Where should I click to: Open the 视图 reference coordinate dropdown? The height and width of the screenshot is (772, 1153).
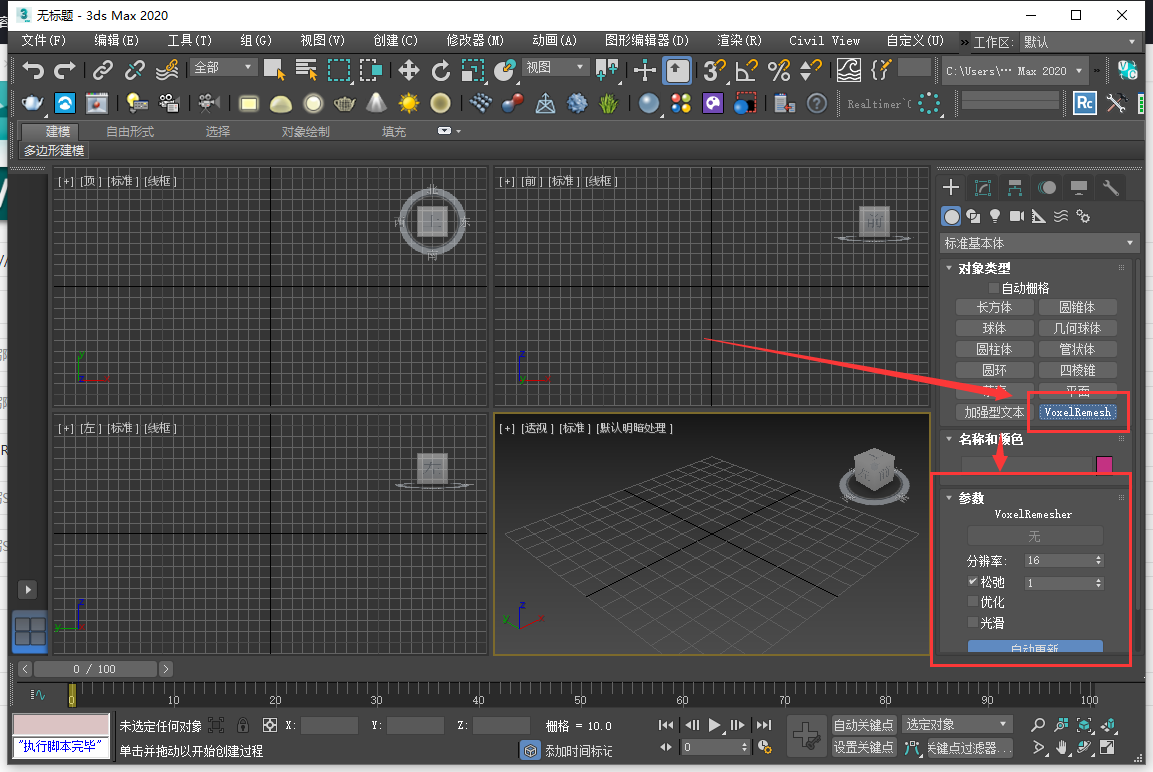pyautogui.click(x=555, y=68)
